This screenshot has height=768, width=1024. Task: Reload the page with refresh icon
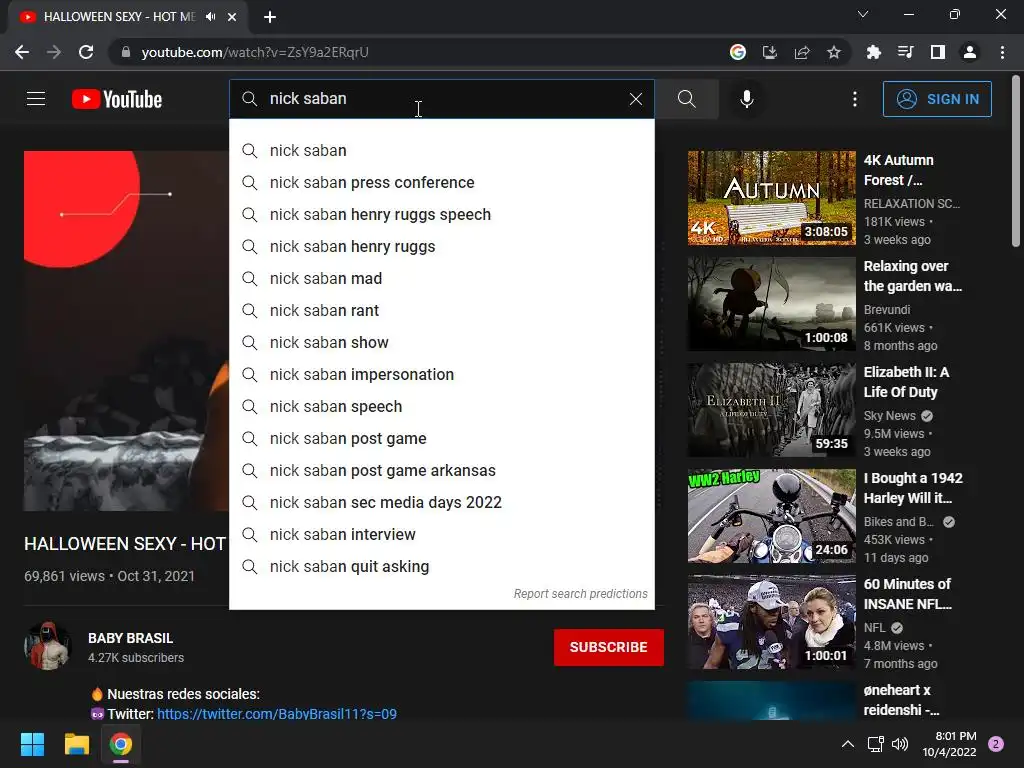pos(86,52)
